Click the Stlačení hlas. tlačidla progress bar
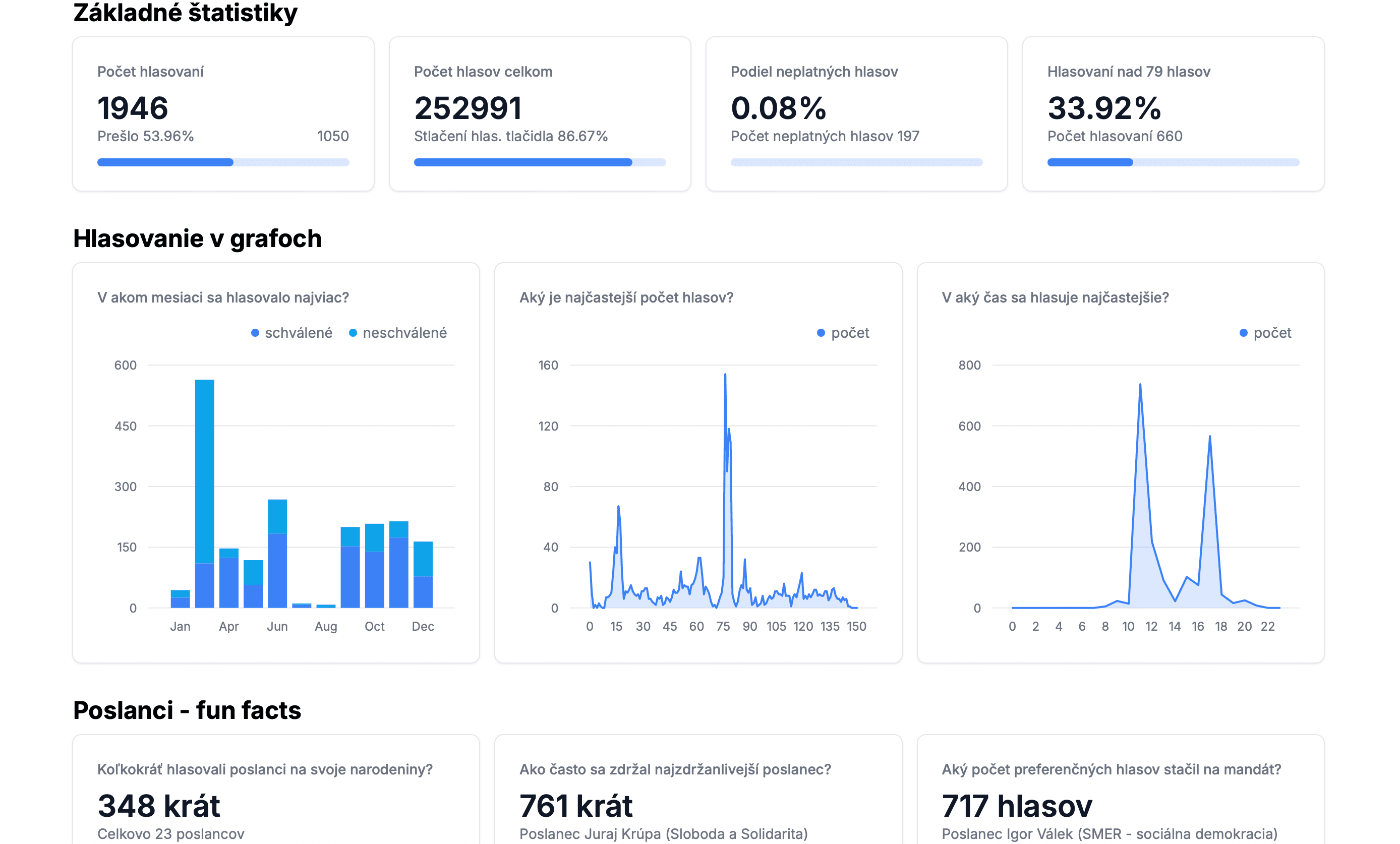The image size is (1400, 844). tap(539, 162)
